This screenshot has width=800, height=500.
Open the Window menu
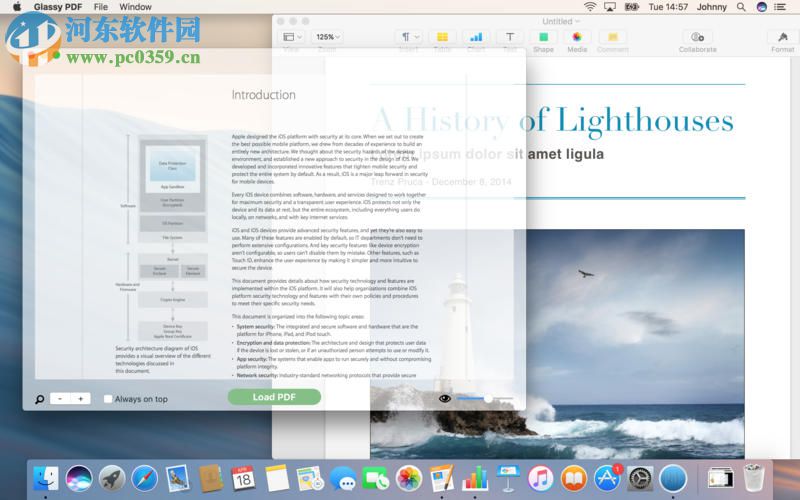coord(135,7)
